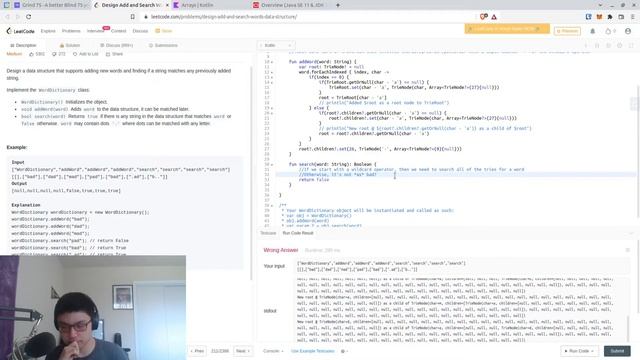Viewport: 640px width, 360px height.
Task: Click the yellow promotion banner
Action: point(507,29)
